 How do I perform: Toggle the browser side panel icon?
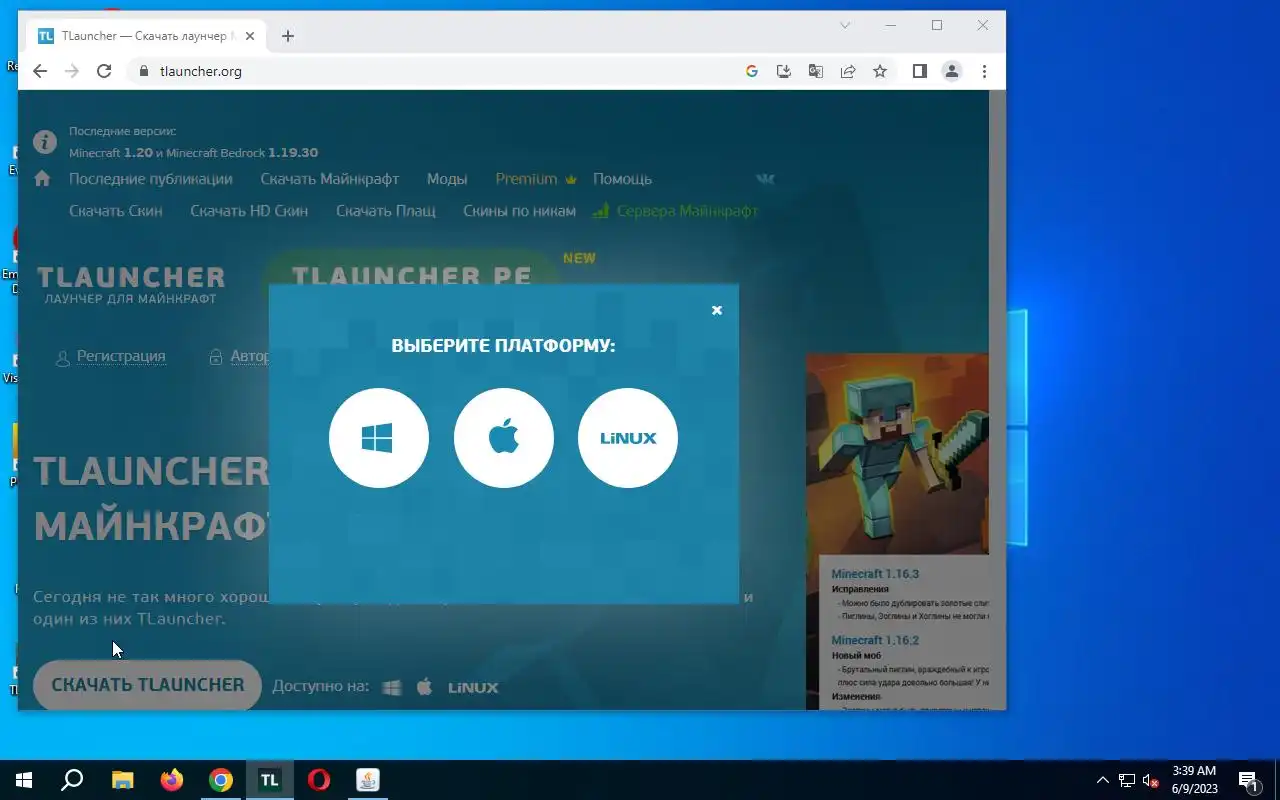click(x=920, y=71)
